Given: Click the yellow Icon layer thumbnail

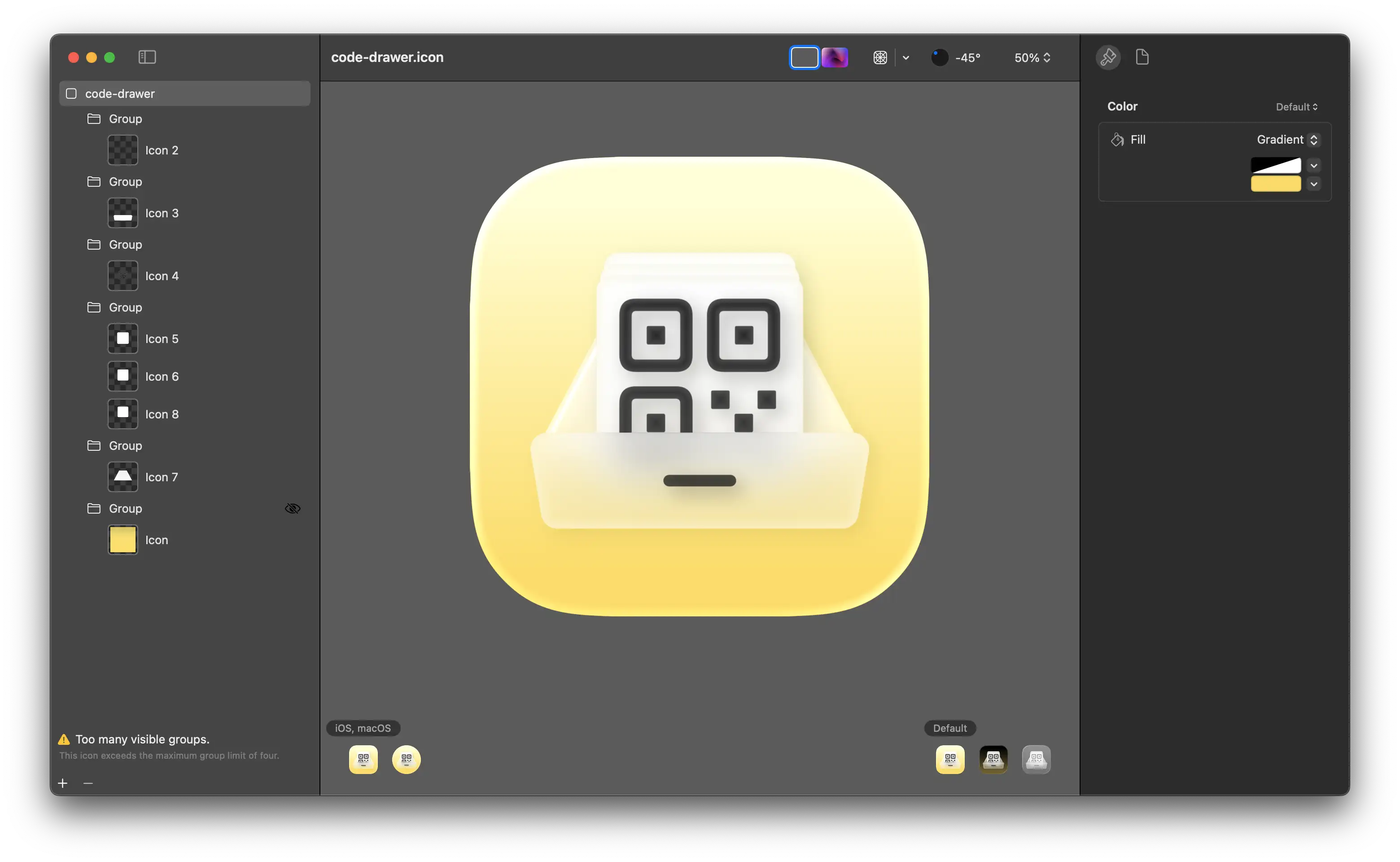Looking at the screenshot, I should [x=122, y=540].
